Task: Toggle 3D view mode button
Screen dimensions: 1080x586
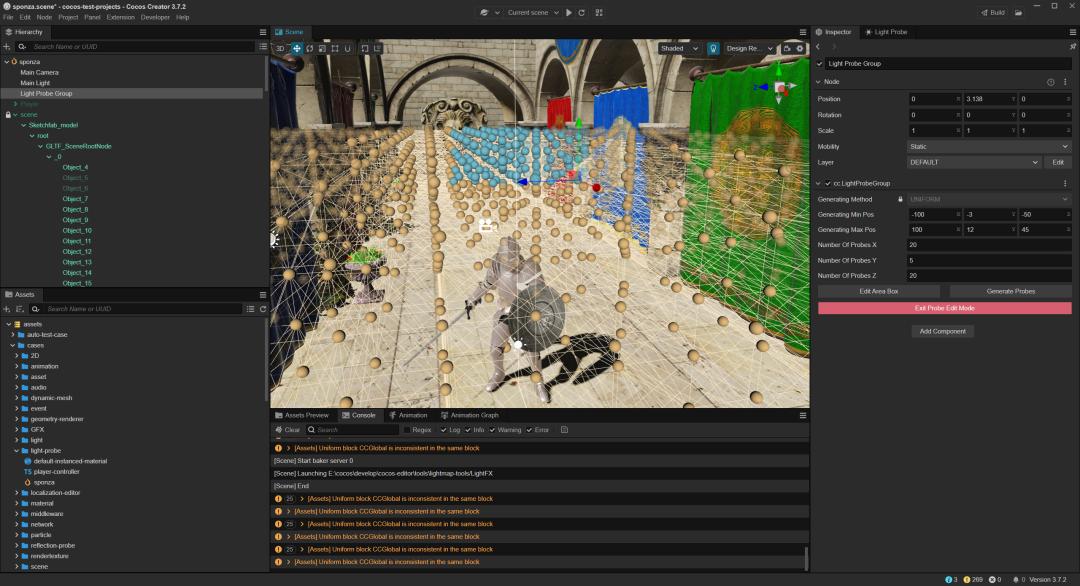Action: pos(280,48)
